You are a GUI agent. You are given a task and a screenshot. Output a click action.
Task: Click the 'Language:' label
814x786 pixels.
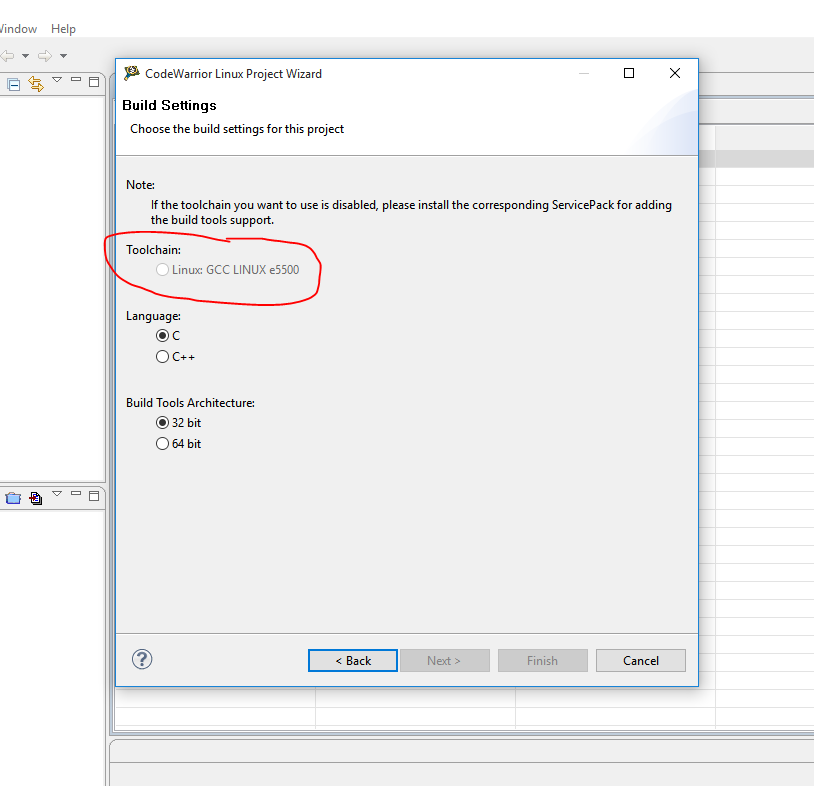click(153, 316)
